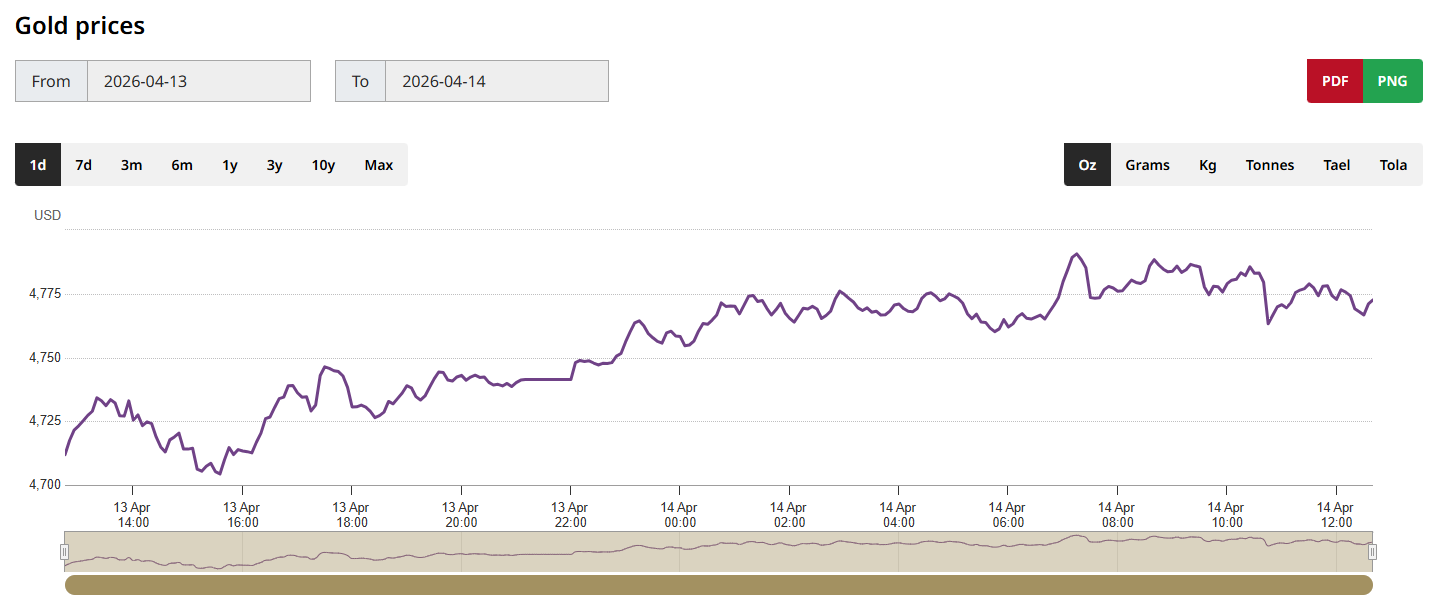Switch to the 7d time range
Viewport: 1443px width, 608px height.
tap(84, 165)
